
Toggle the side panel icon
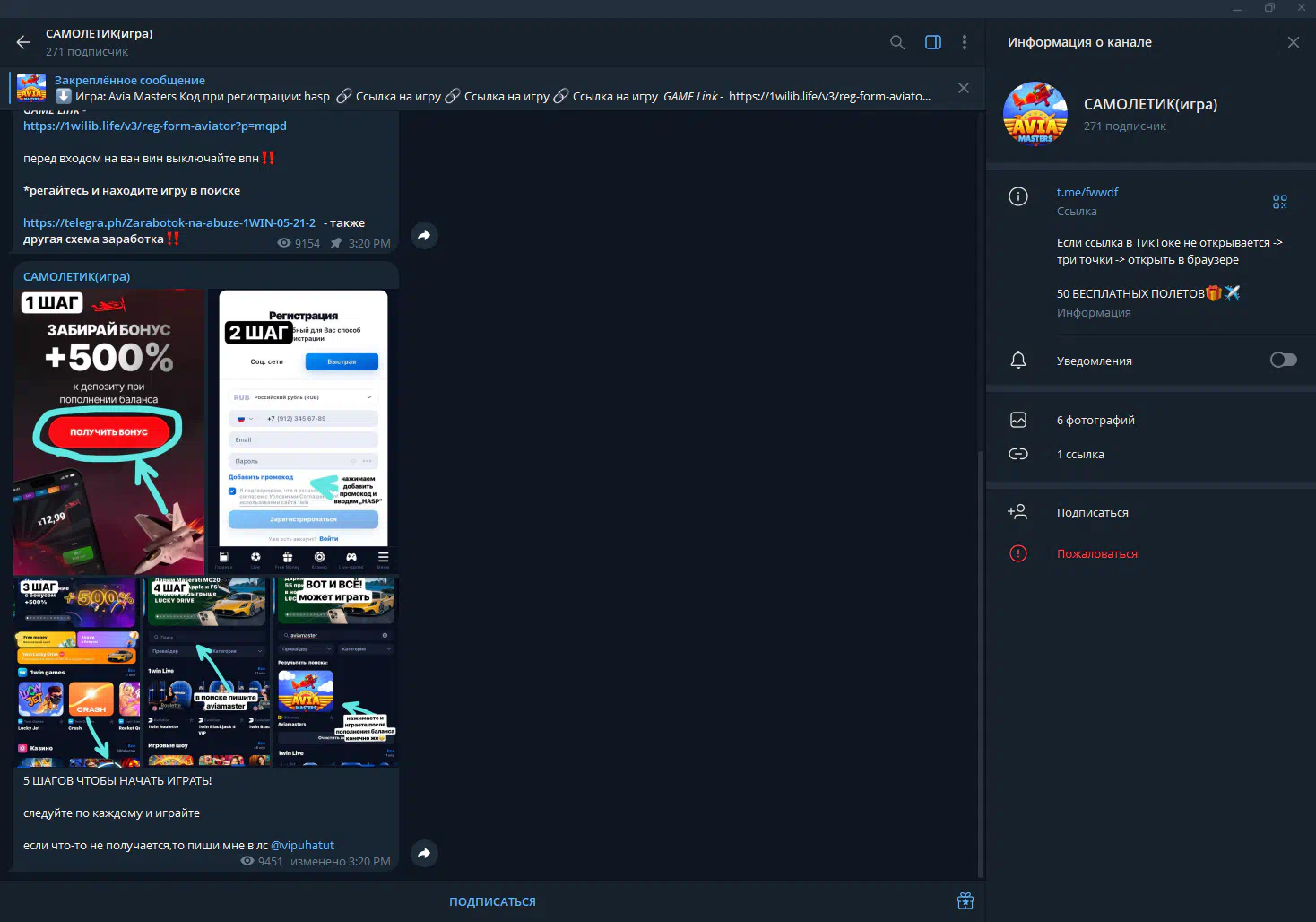click(x=933, y=42)
